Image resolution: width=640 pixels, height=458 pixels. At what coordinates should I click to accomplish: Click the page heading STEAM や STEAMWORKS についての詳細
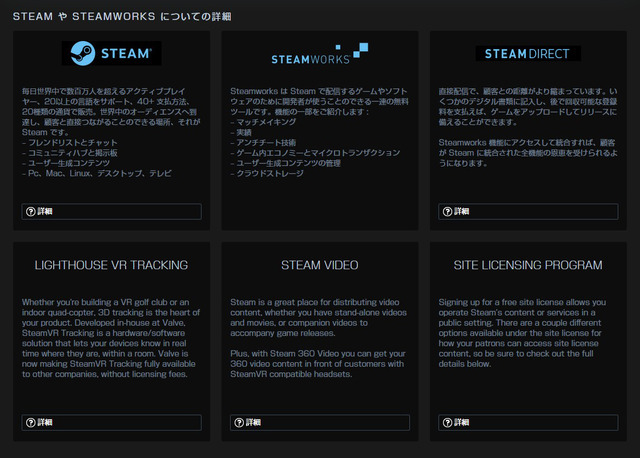tap(122, 16)
